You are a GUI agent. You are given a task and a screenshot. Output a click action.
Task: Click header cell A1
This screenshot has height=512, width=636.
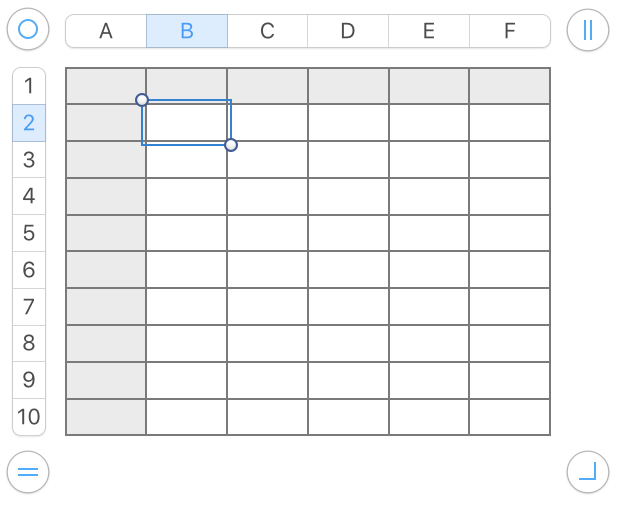point(106,86)
